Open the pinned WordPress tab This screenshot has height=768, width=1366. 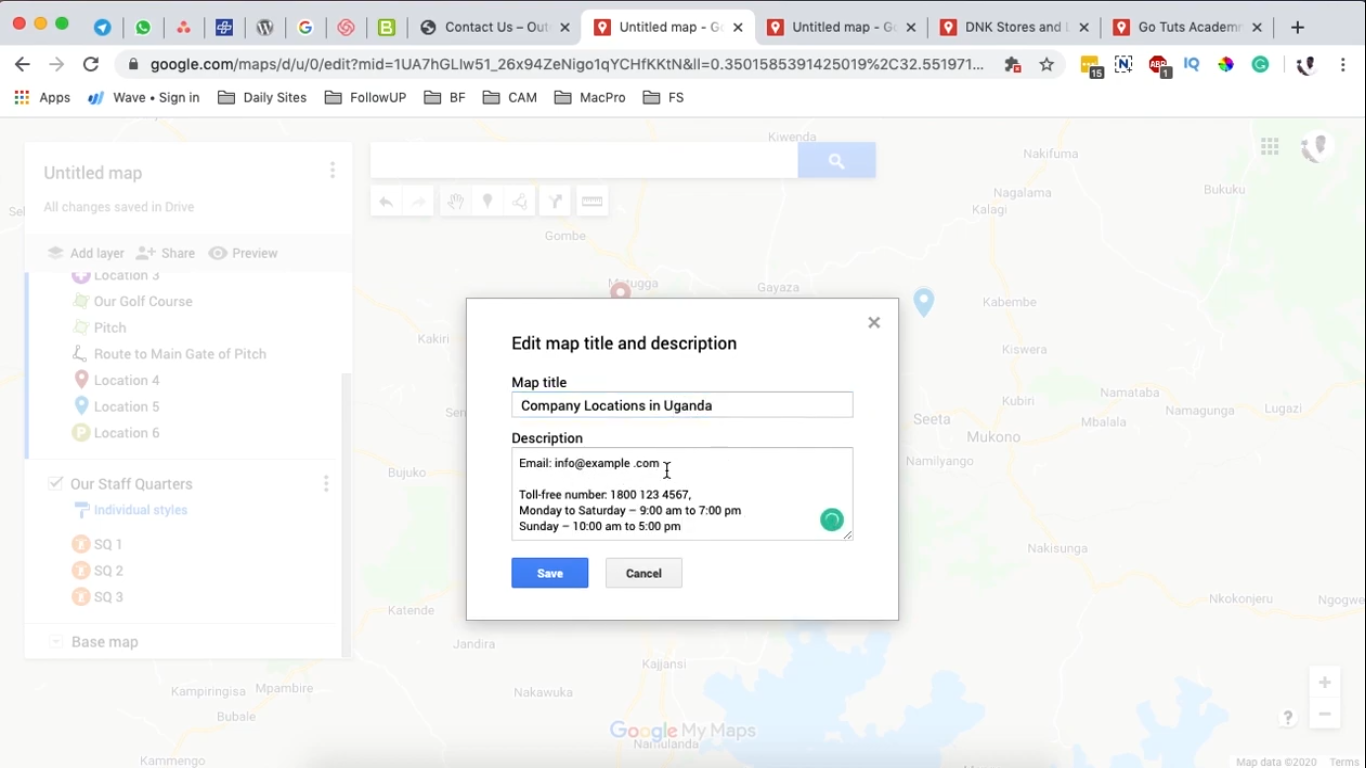pos(265,27)
